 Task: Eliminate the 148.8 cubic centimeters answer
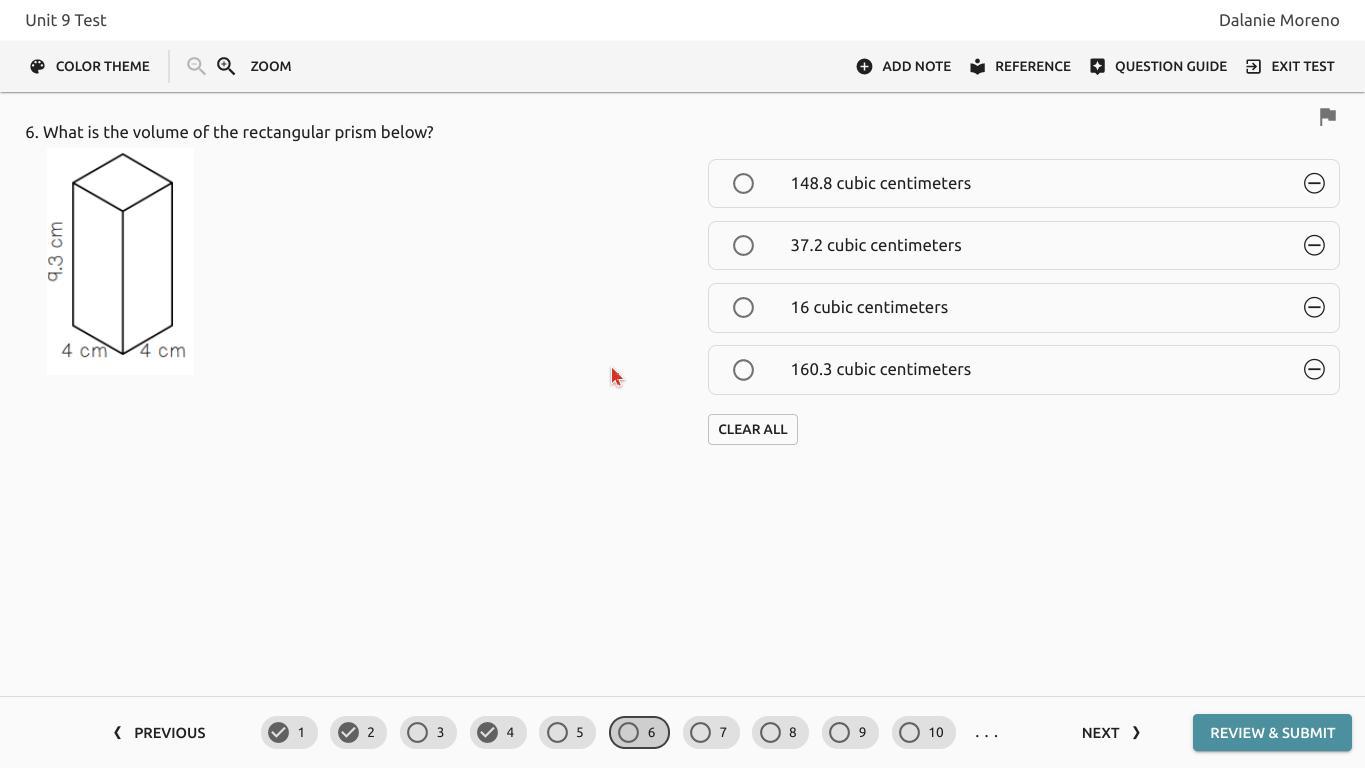click(x=1314, y=183)
